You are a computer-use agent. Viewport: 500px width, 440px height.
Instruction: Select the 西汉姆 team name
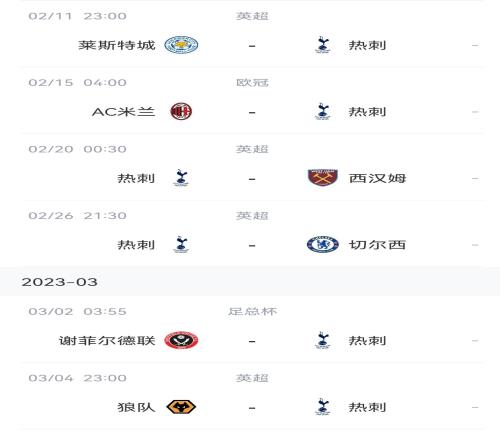tap(377, 178)
